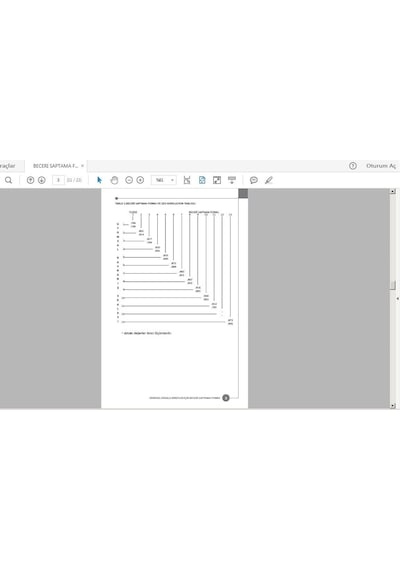Click the fit full page icon

coord(202,180)
